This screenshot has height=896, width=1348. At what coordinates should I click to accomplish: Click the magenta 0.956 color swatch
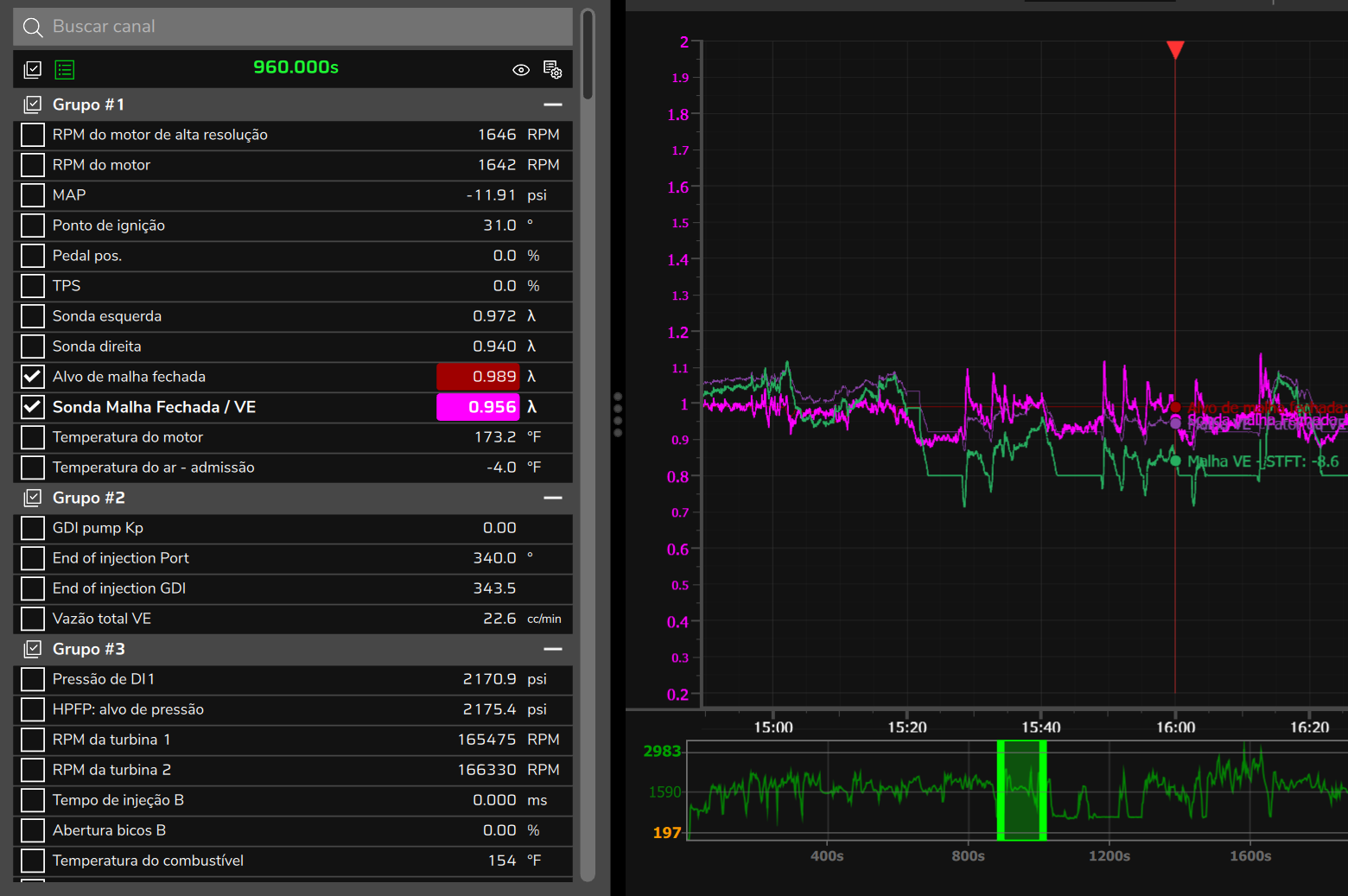tap(478, 407)
